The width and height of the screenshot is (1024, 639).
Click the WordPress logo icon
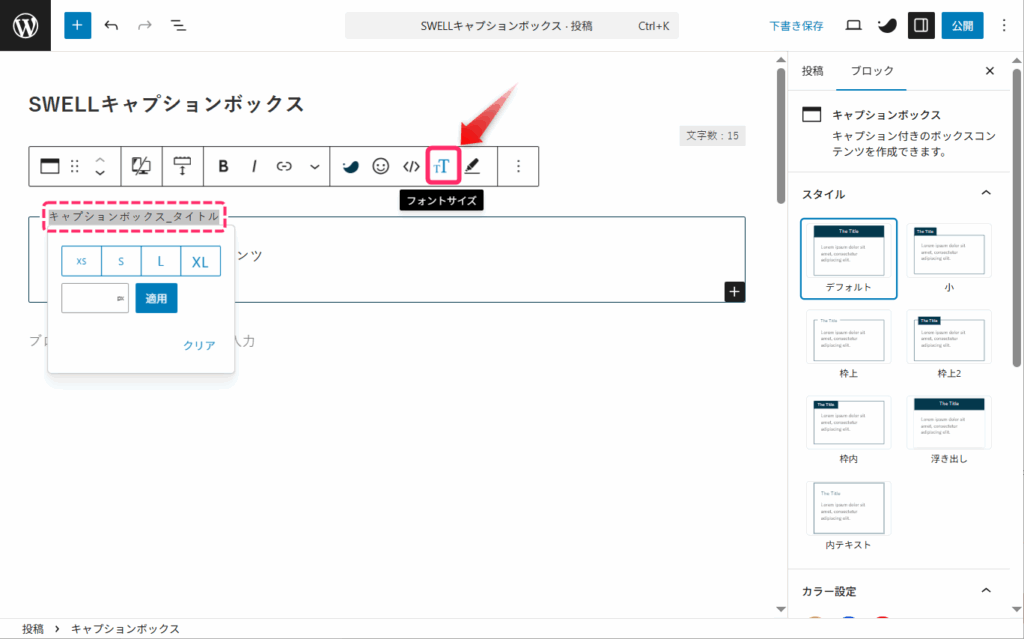coord(25,25)
